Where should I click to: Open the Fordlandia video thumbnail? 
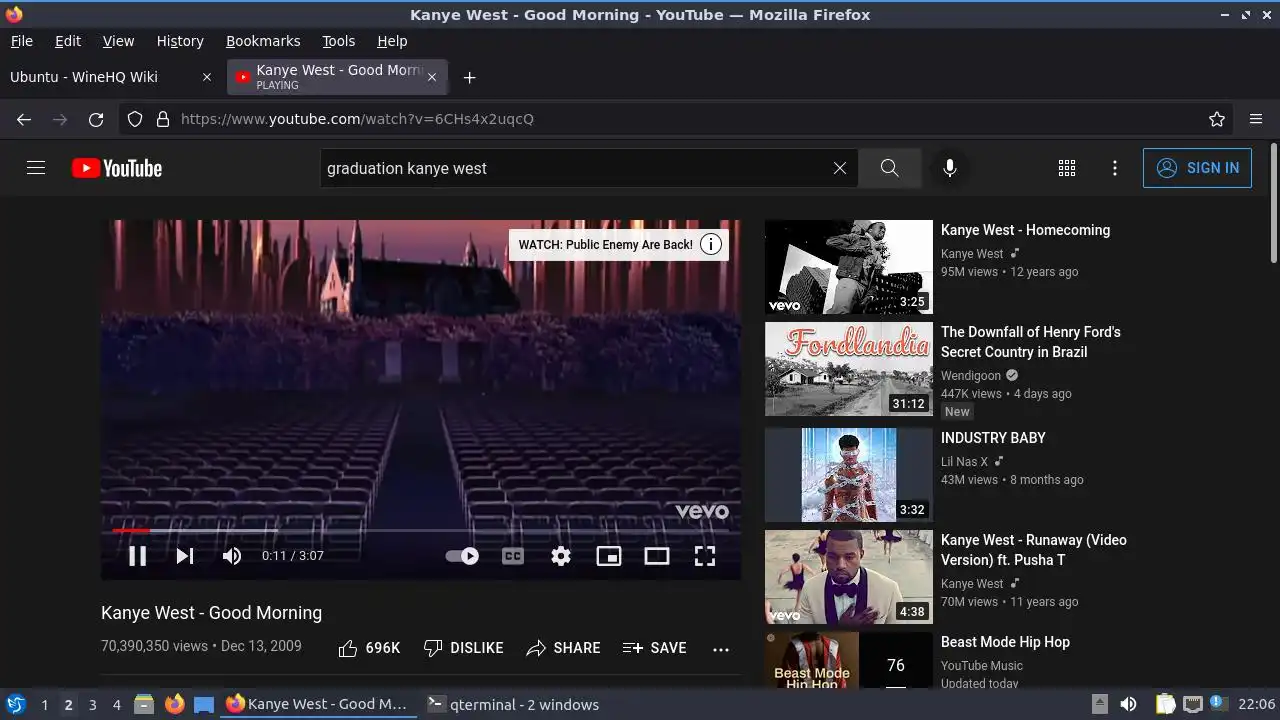coord(848,369)
